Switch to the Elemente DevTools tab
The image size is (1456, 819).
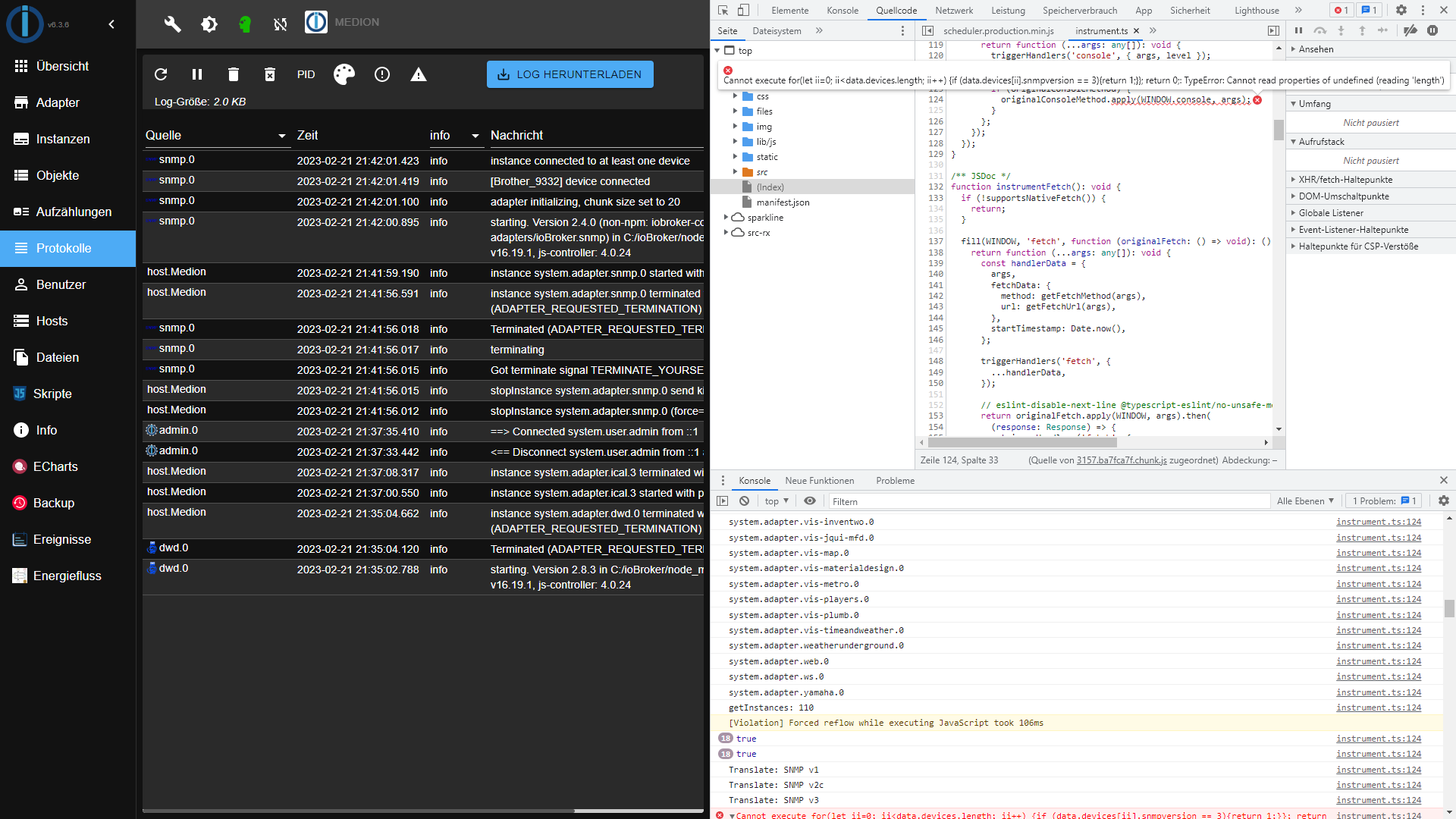(790, 10)
